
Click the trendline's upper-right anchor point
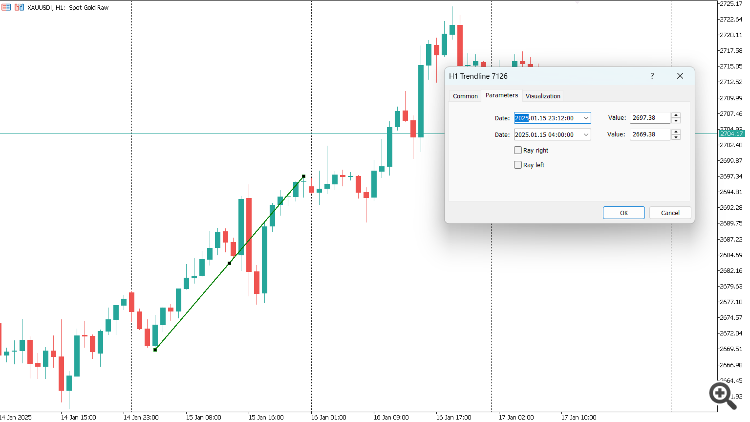coord(304,177)
